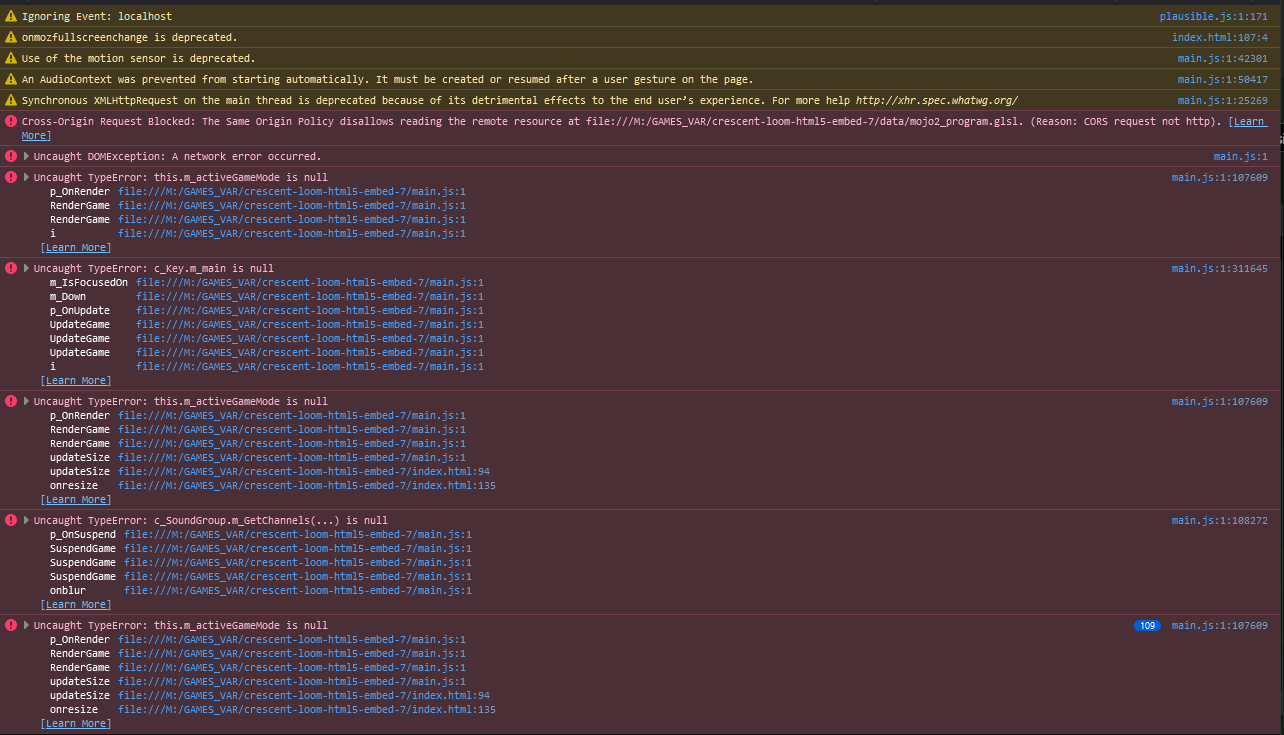Click warning icon on Synchronous XMLHttpRequest message

tap(11, 101)
